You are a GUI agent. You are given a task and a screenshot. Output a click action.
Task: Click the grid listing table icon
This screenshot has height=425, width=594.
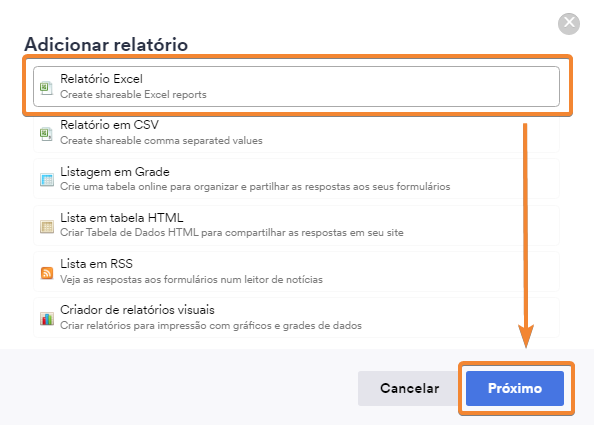47,180
